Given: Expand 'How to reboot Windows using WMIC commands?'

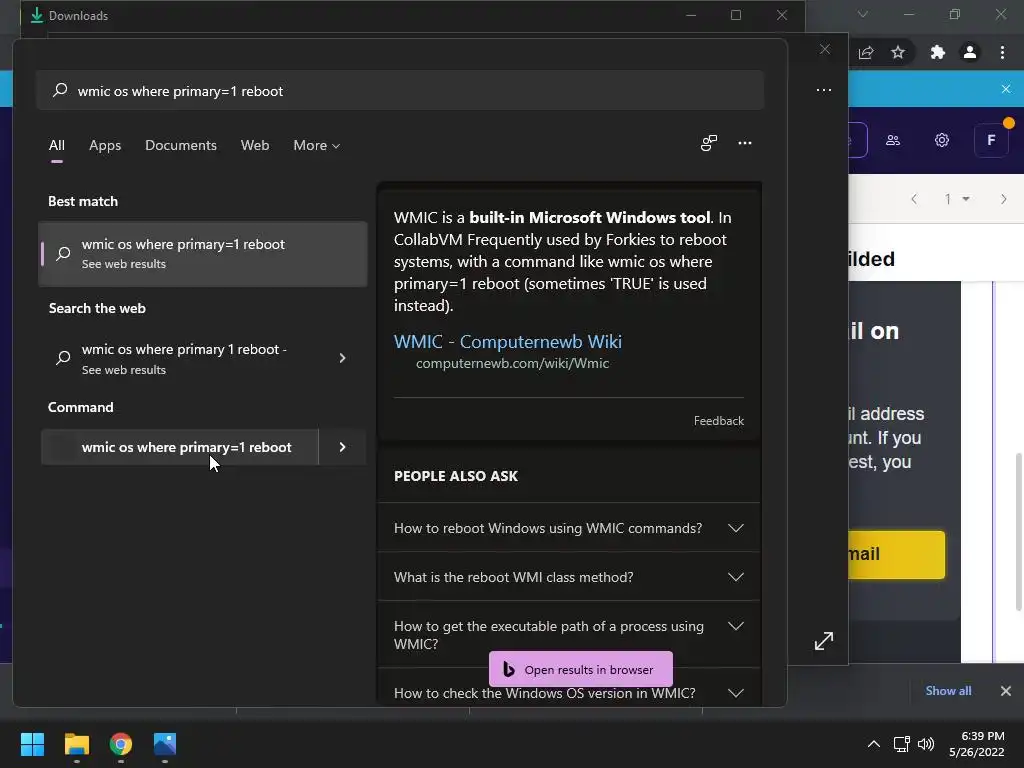Looking at the screenshot, I should [569, 528].
